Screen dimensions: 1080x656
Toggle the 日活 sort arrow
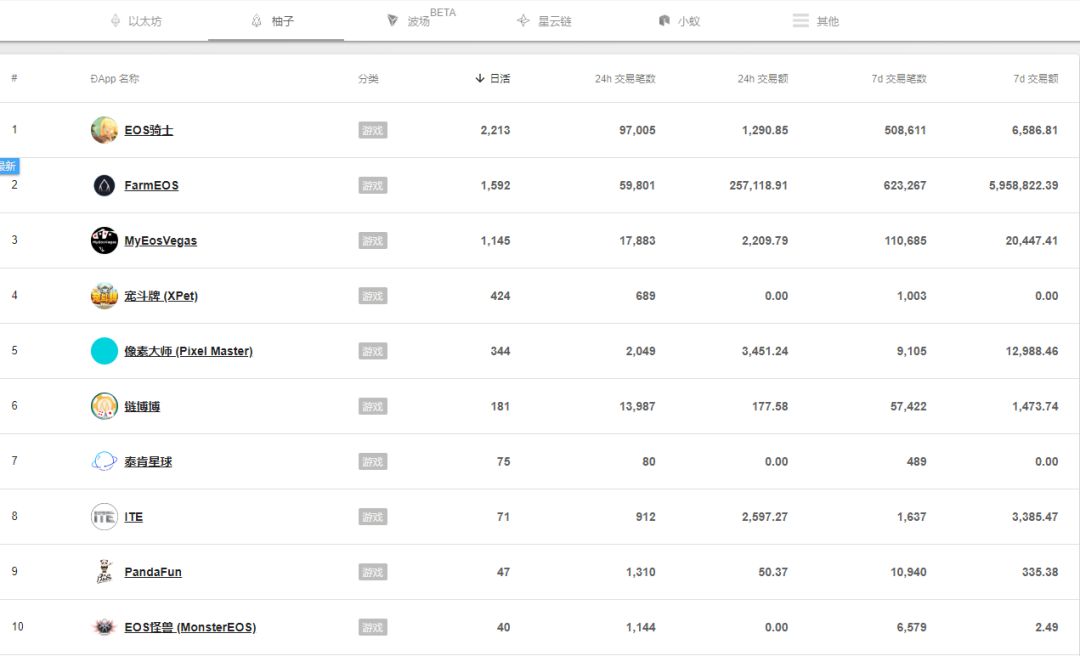(x=479, y=79)
